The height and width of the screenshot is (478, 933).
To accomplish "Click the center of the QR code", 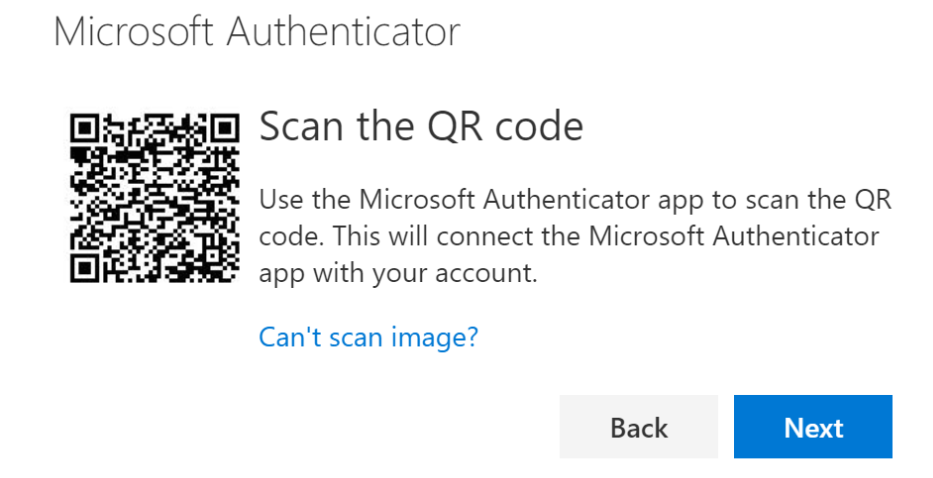I will pyautogui.click(x=155, y=198).
